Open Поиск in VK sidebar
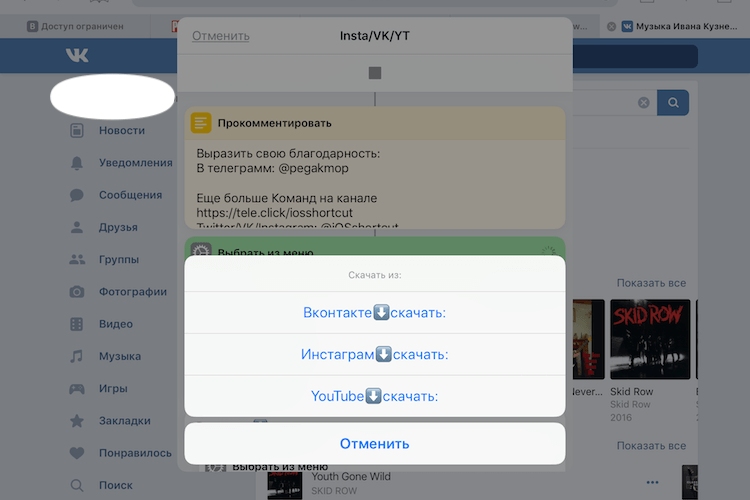Screen dimensions: 750x500 [x=115, y=485]
